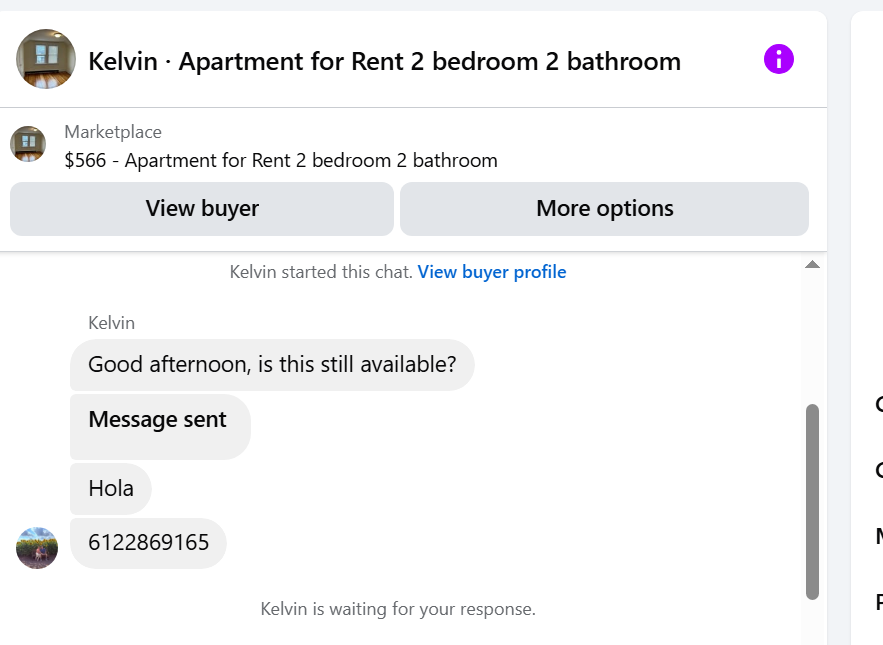Click the Marketplace label above the listing
Screen dimensions: 883x645
[113, 132]
